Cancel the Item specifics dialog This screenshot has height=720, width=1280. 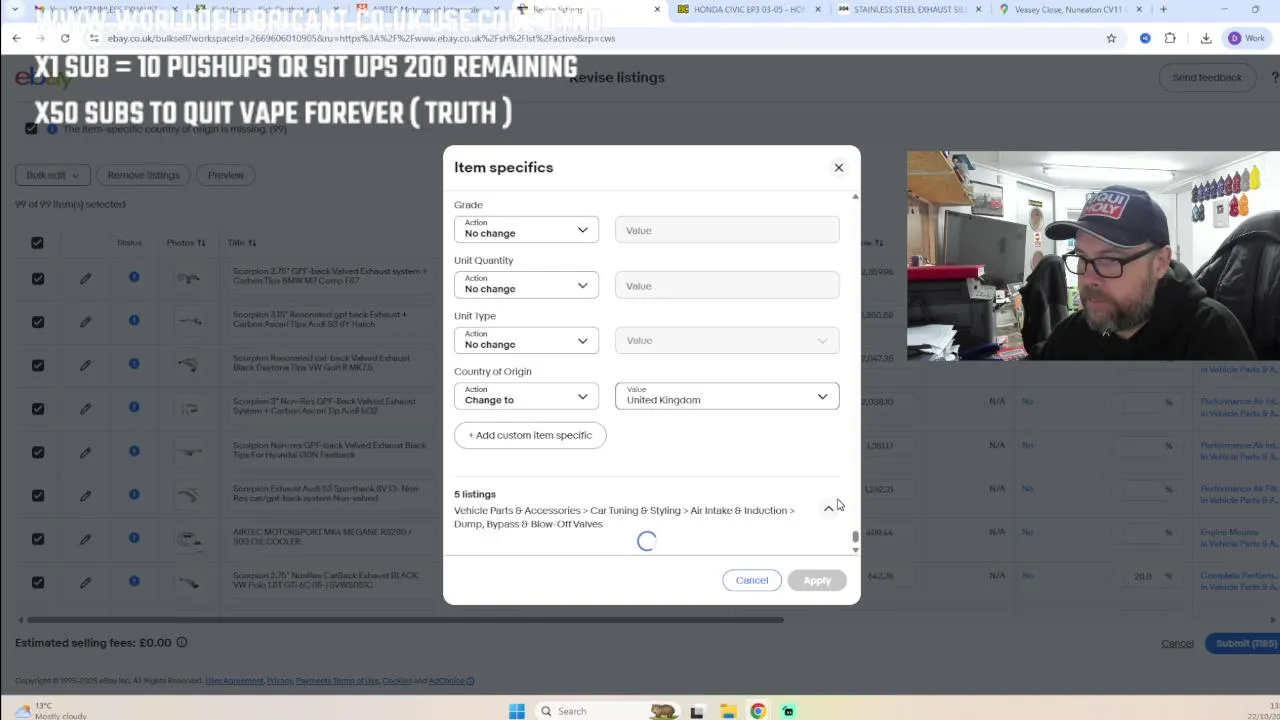752,580
